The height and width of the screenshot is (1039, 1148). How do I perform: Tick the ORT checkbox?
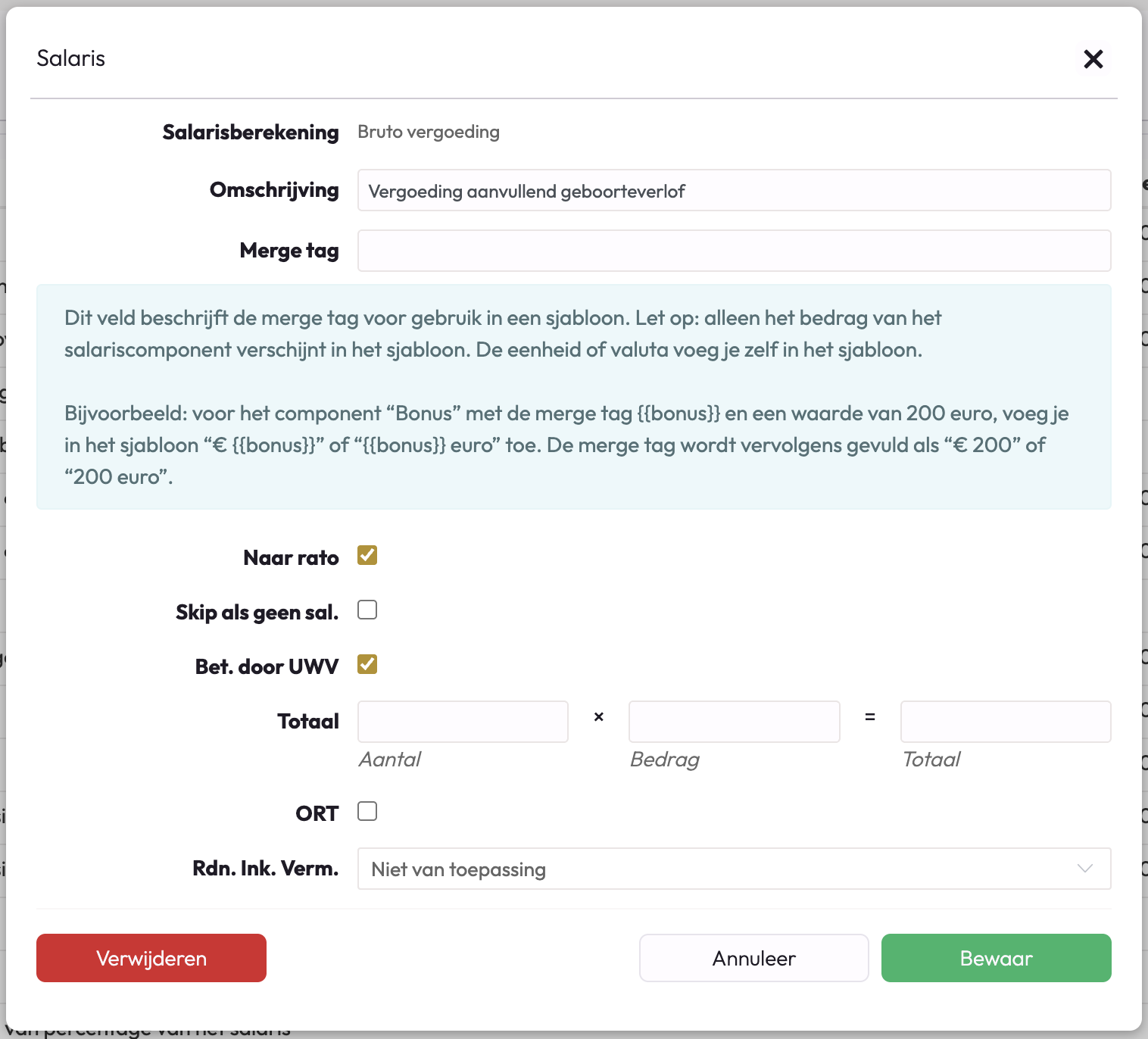367,812
